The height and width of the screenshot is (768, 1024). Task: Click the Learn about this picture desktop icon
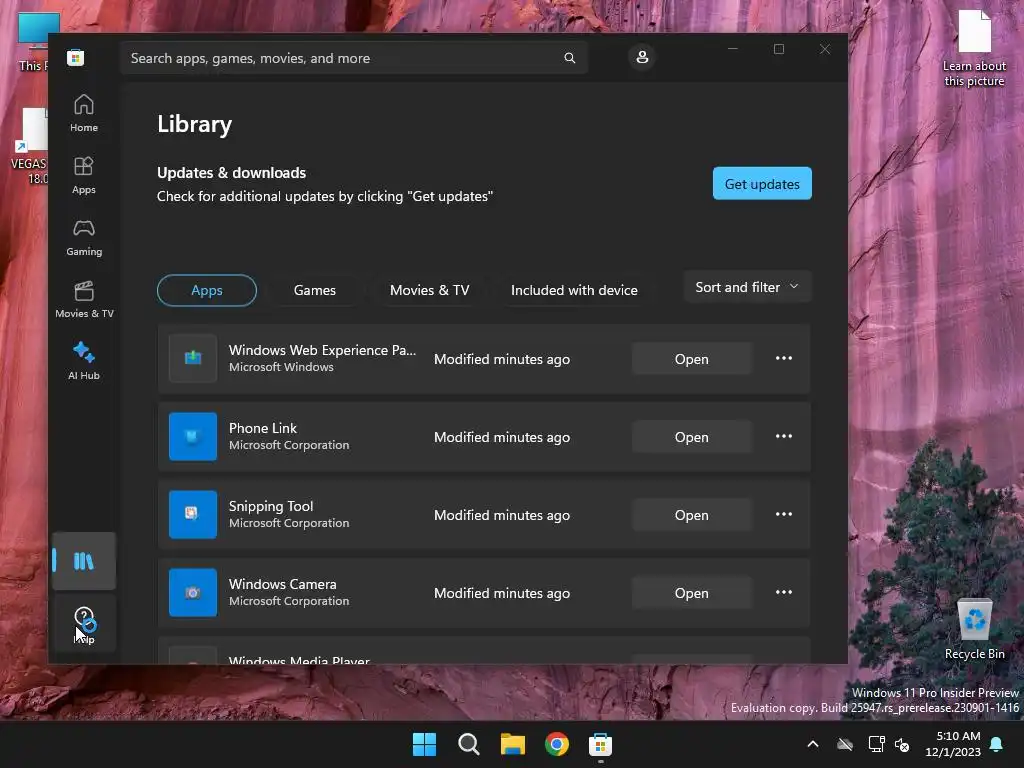(974, 48)
